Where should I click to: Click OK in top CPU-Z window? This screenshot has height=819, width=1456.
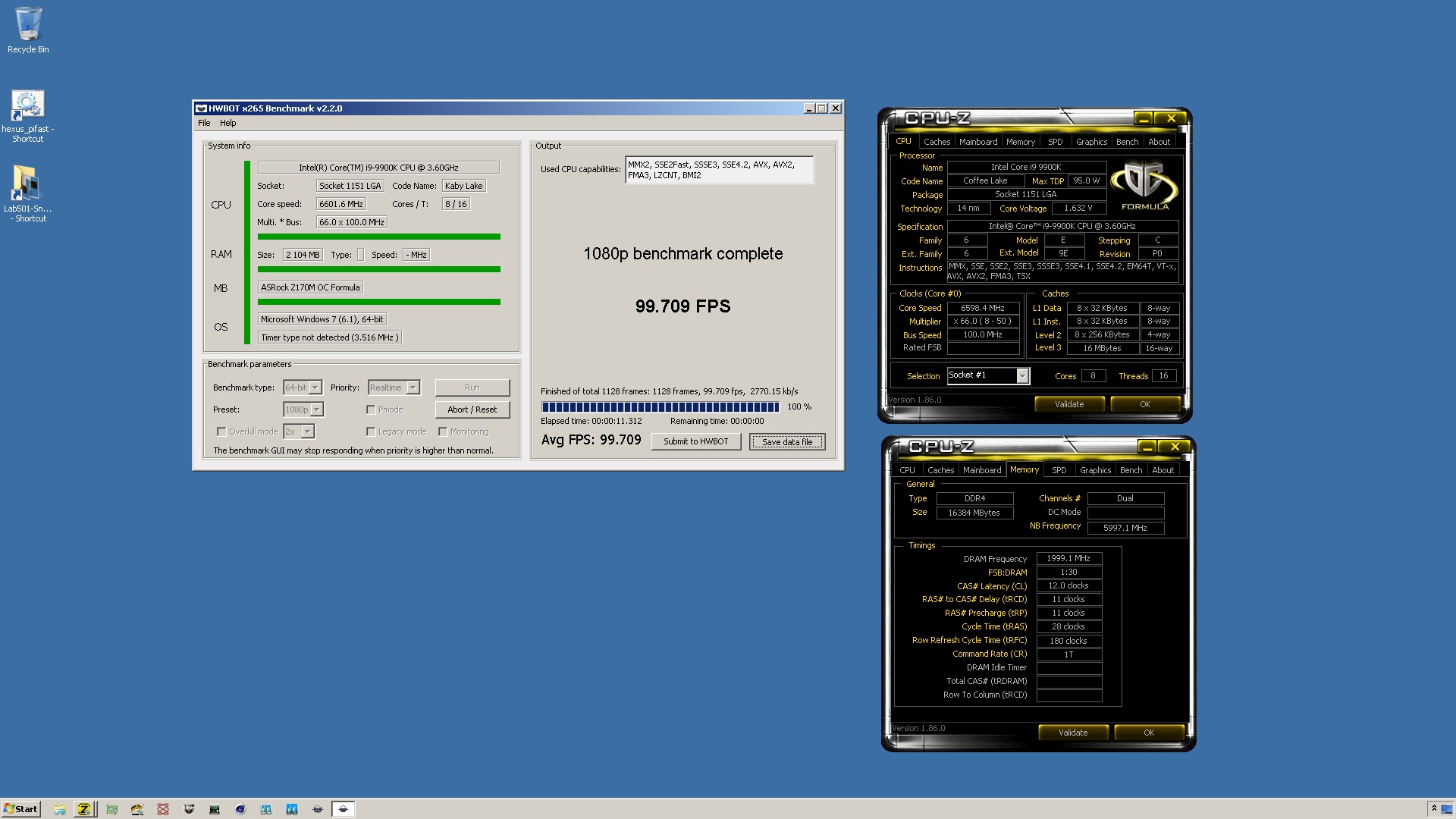click(1145, 404)
